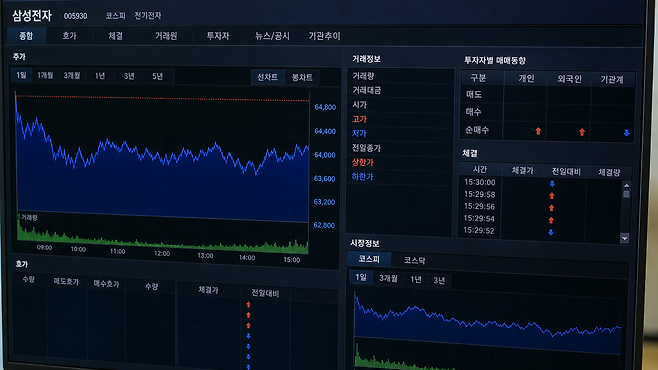Open the 뉴스/공시 tab
The width and height of the screenshot is (658, 370).
[272, 36]
